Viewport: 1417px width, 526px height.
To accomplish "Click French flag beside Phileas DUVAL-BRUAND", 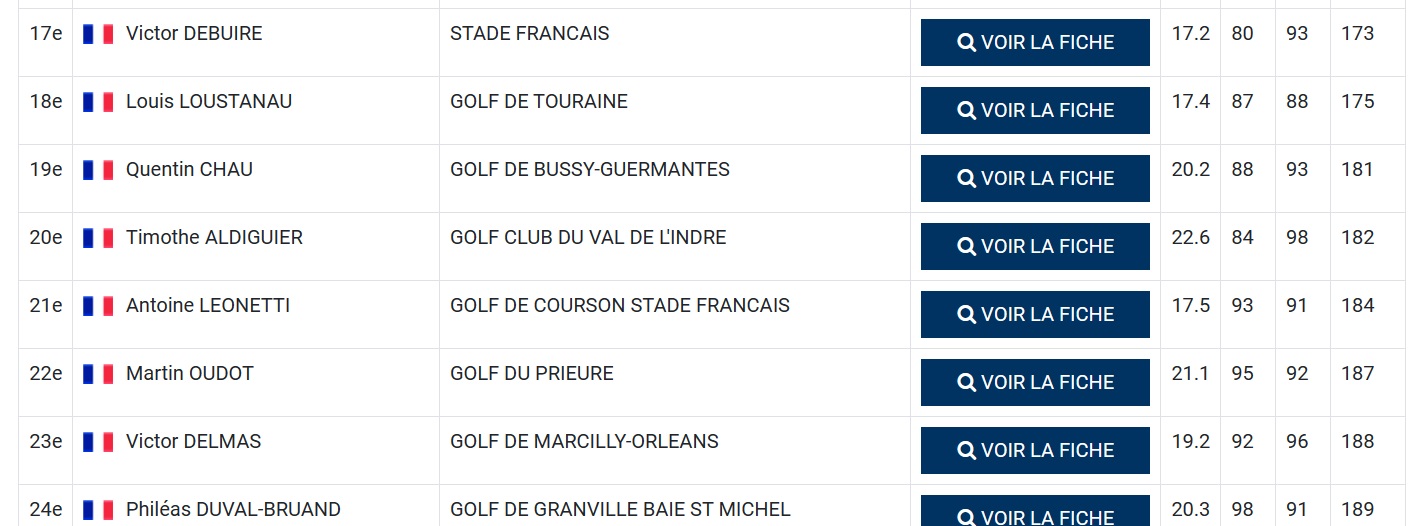I will pos(98,510).
